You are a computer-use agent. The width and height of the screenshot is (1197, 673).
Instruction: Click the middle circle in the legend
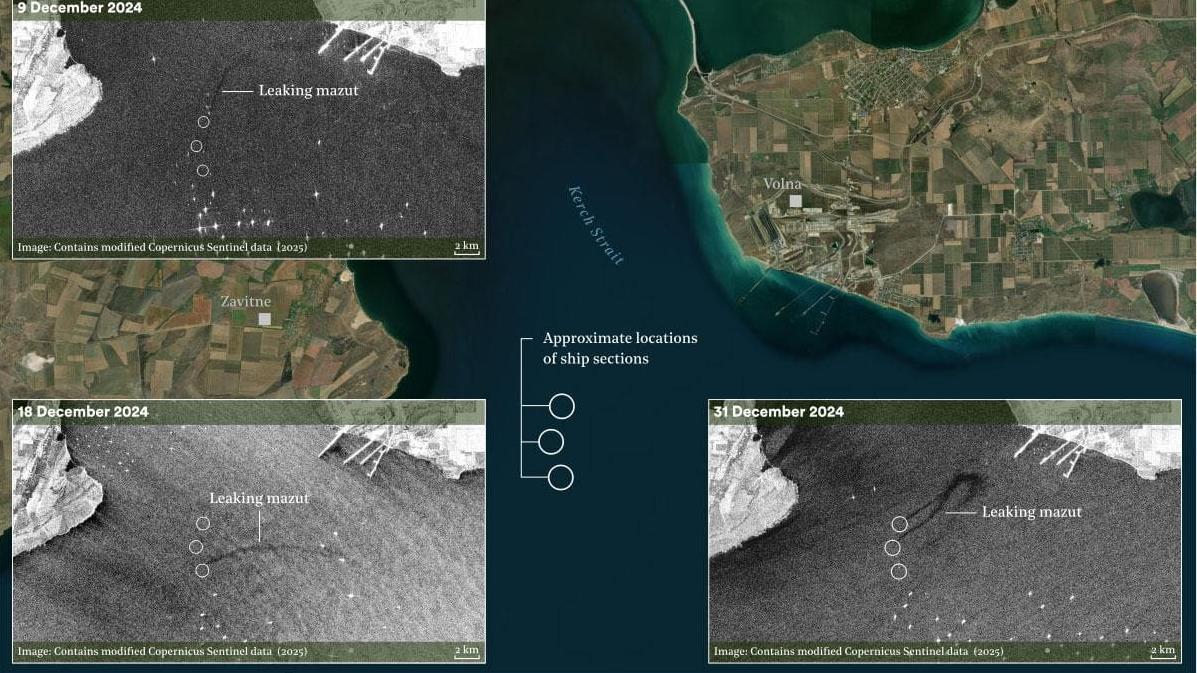pyautogui.click(x=551, y=442)
